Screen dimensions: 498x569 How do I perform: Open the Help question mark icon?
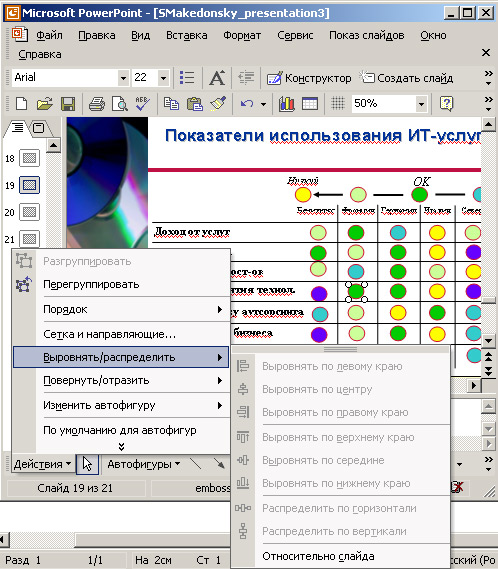pyautogui.click(x=446, y=104)
